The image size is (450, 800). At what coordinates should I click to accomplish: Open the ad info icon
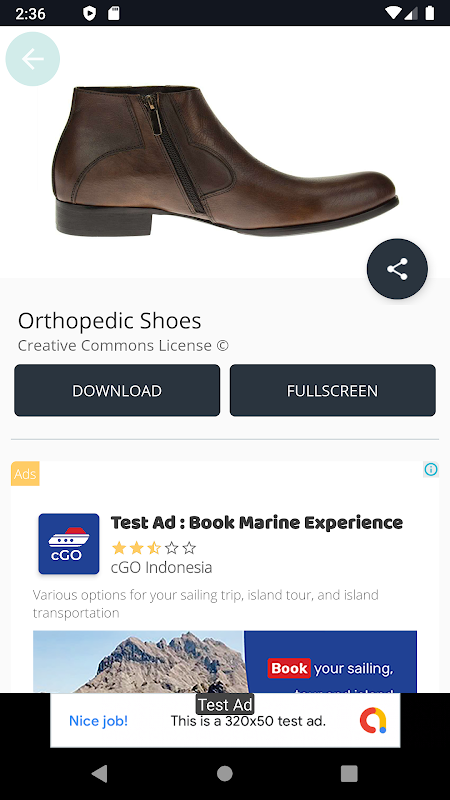431,469
